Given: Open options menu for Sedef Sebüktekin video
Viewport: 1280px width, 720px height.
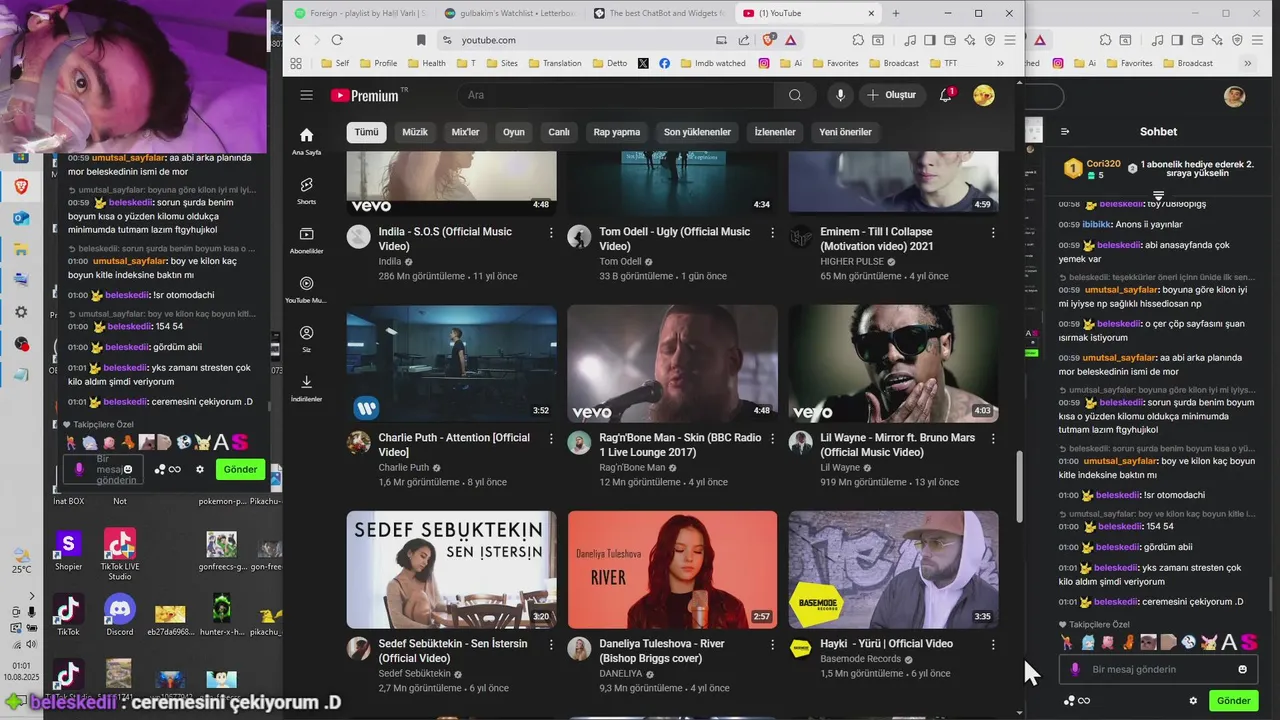Looking at the screenshot, I should [551, 644].
